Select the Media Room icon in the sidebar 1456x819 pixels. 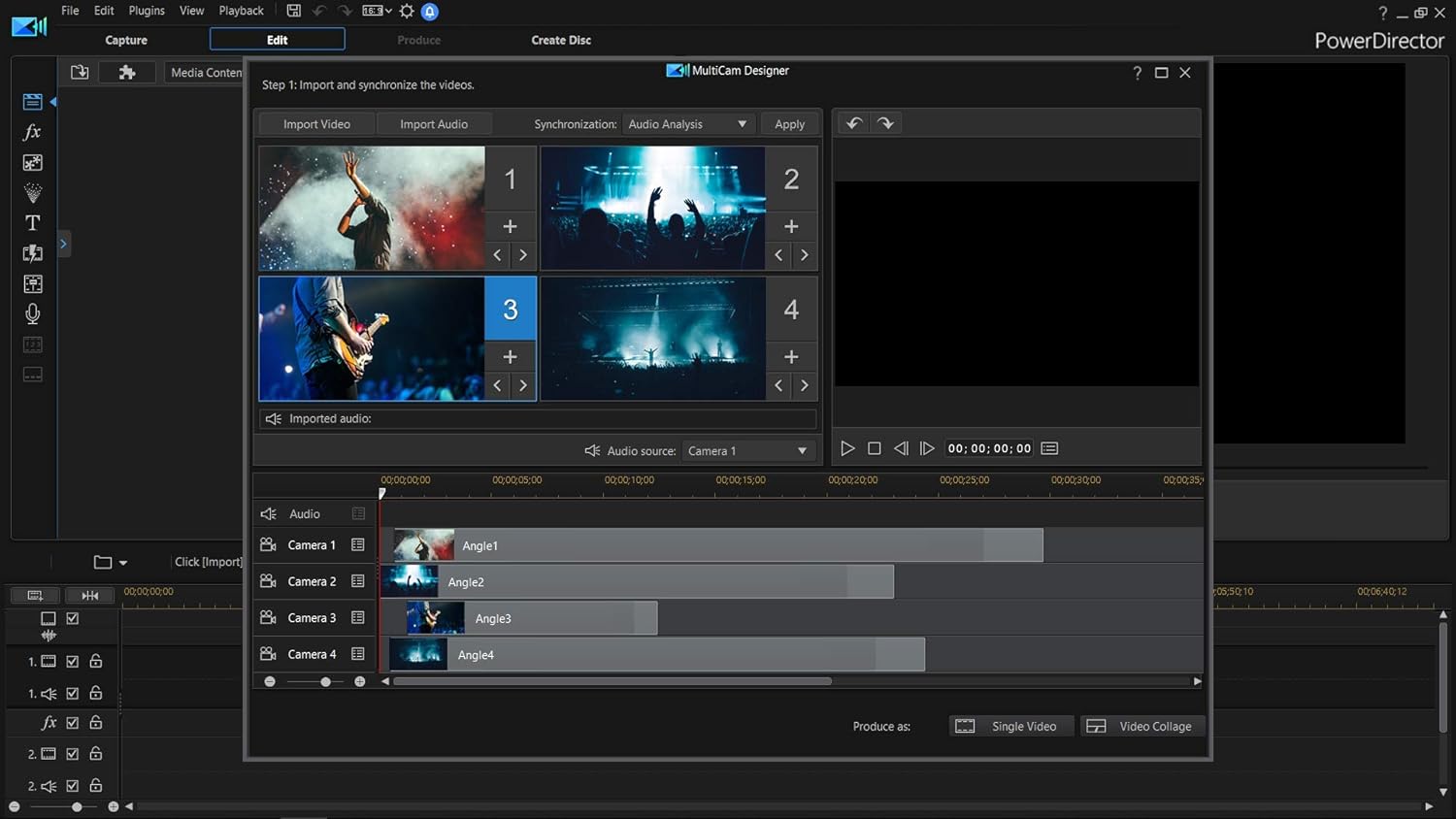(x=32, y=101)
